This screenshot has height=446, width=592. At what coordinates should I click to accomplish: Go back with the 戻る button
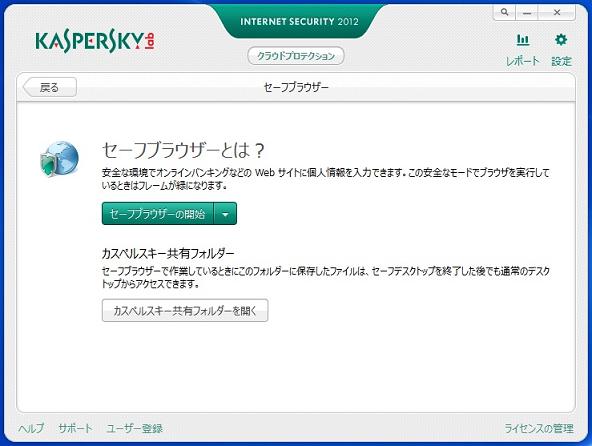[x=50, y=87]
